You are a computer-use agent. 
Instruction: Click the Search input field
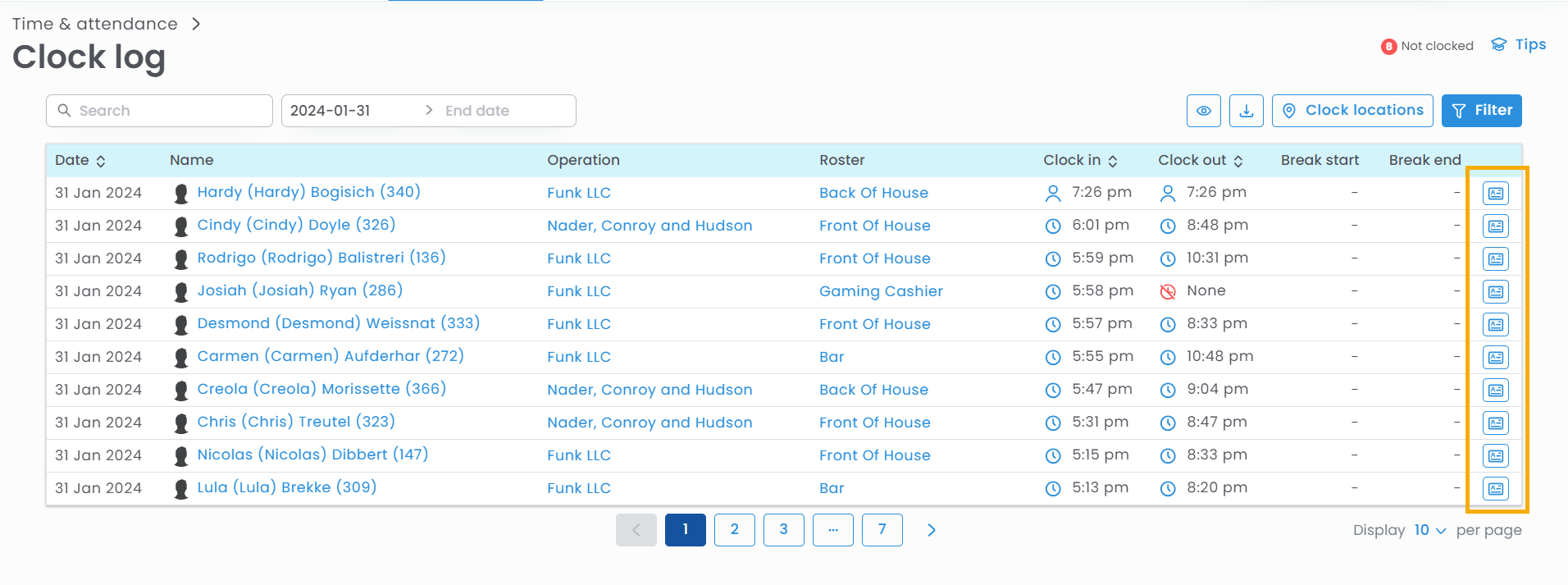[x=159, y=111]
